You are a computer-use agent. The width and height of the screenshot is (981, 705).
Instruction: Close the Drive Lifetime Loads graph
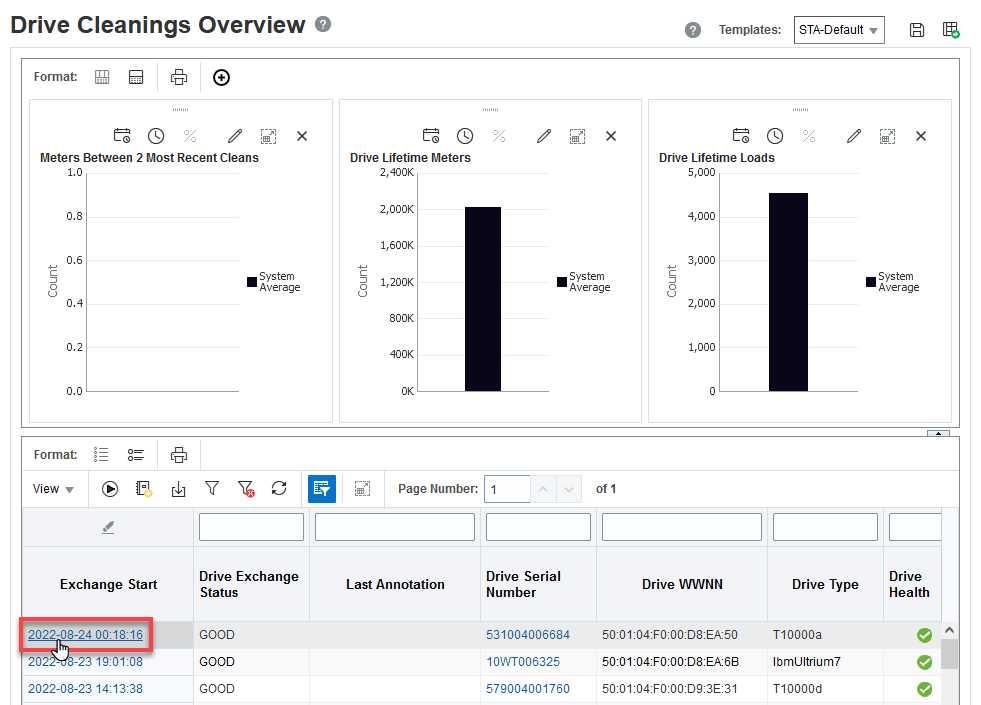(921, 136)
